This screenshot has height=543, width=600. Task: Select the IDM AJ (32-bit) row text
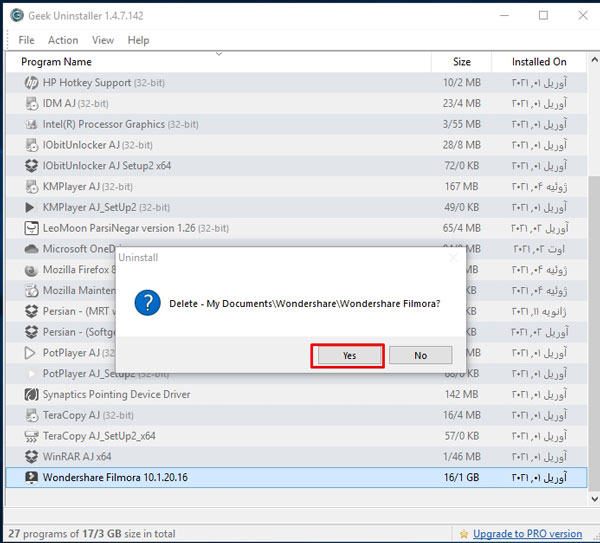point(75,104)
